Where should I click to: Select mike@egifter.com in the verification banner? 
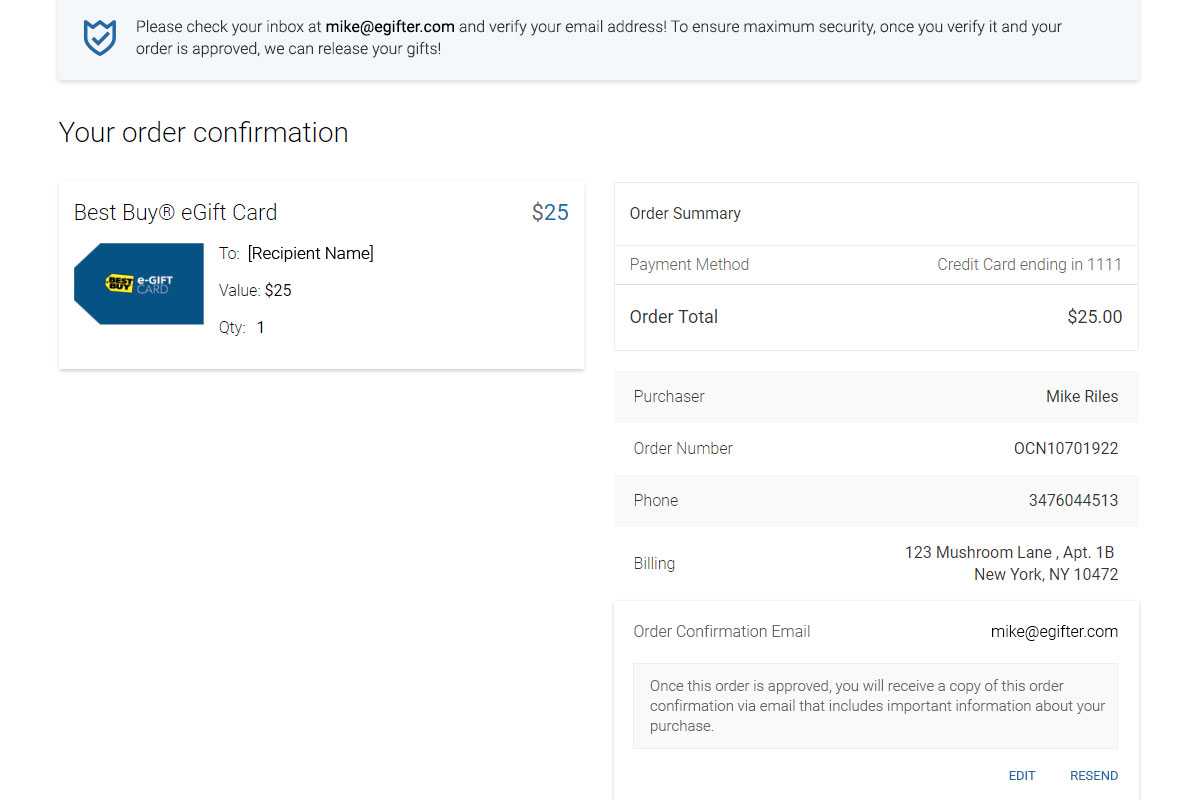pos(390,27)
